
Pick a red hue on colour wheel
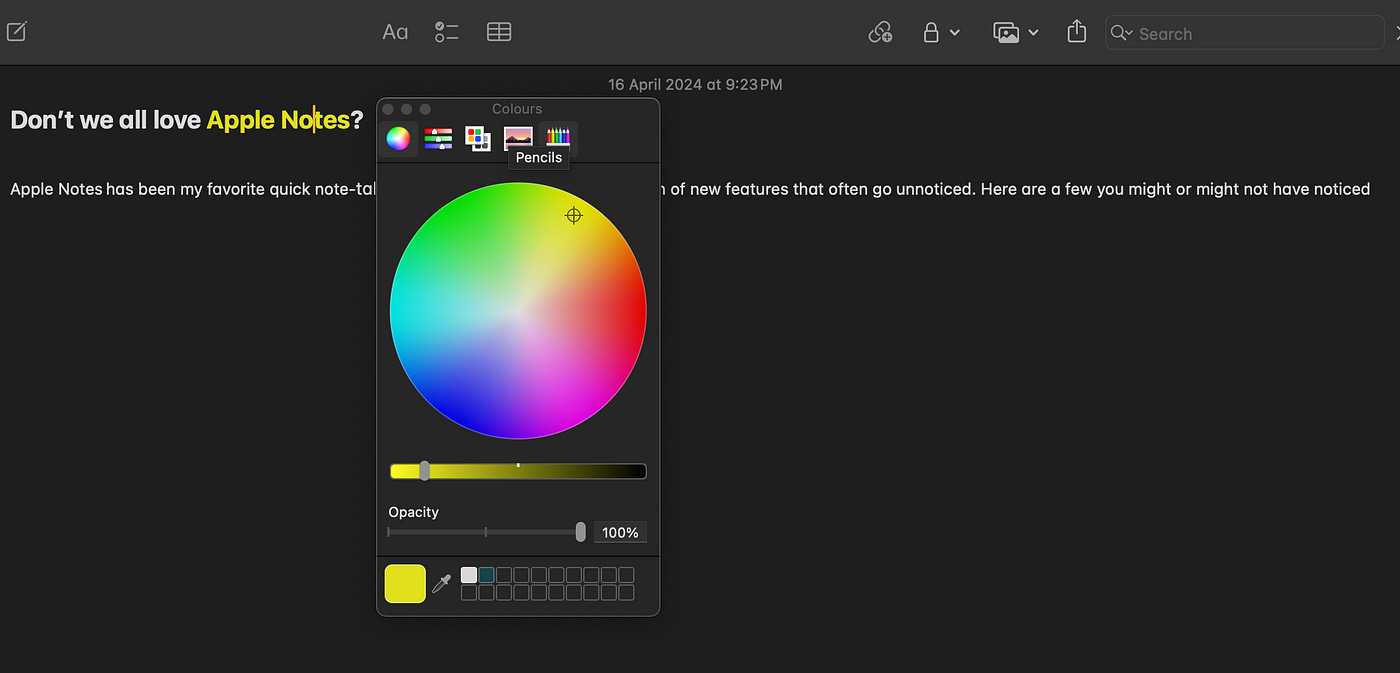click(x=630, y=311)
